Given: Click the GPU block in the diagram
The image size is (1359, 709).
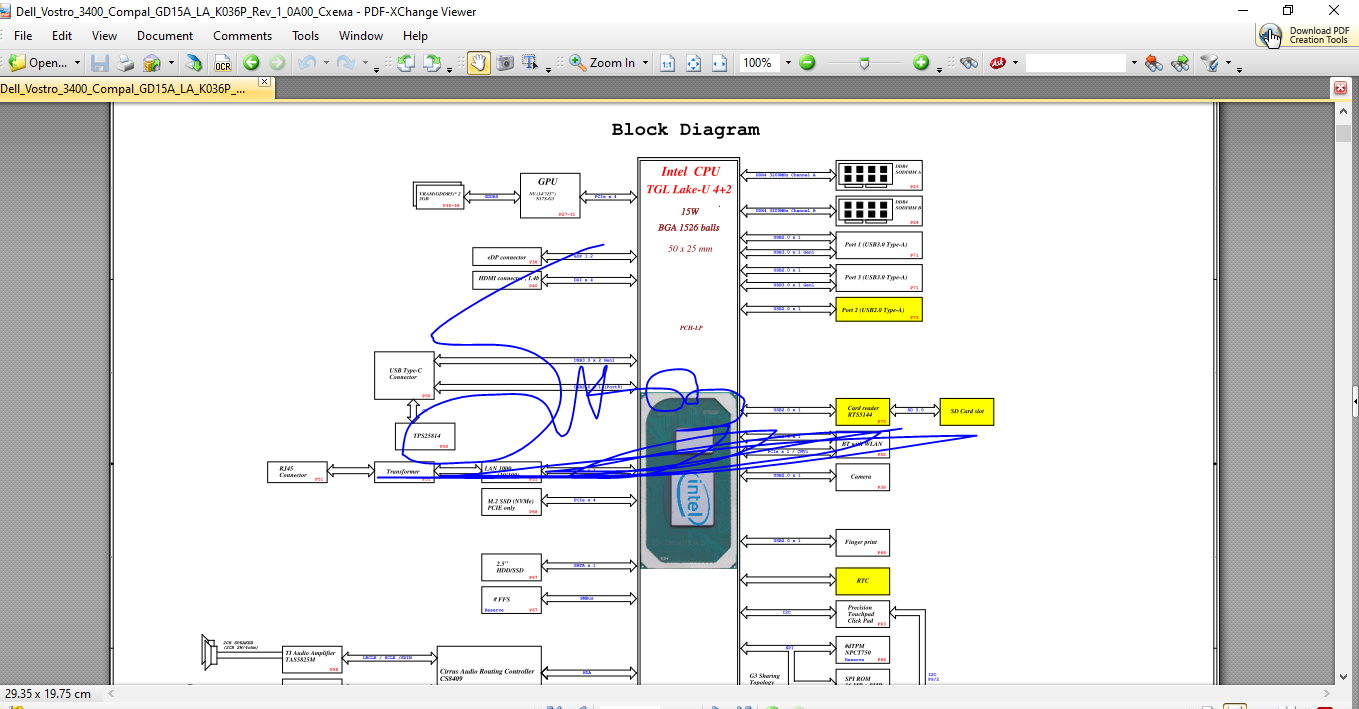Looking at the screenshot, I should (550, 196).
